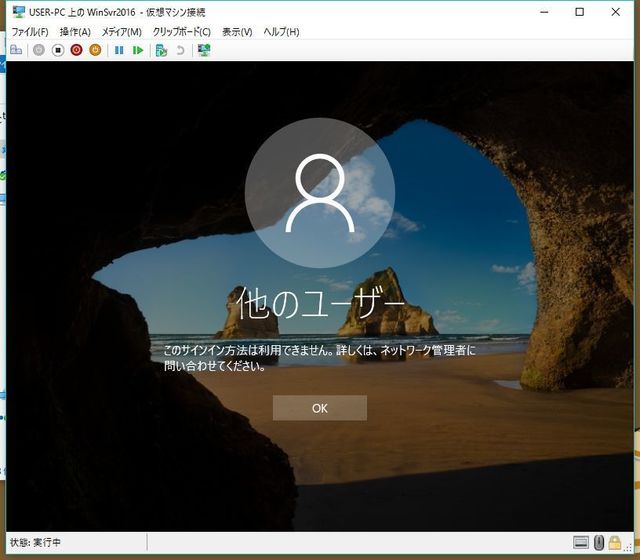
Task: Click the mouse status icon in status bar
Action: [x=598, y=542]
